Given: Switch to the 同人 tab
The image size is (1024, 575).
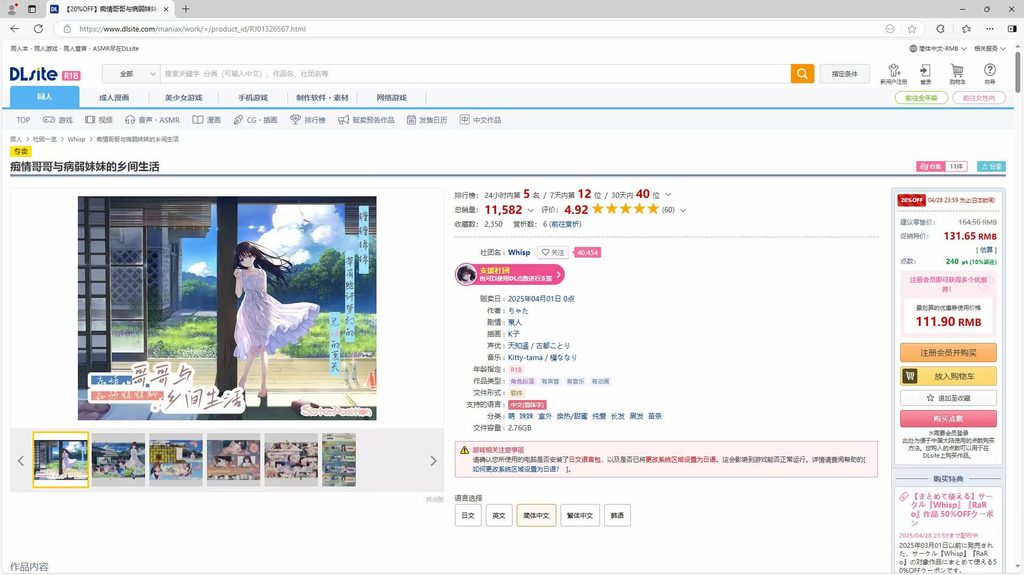Looking at the screenshot, I should (44, 97).
